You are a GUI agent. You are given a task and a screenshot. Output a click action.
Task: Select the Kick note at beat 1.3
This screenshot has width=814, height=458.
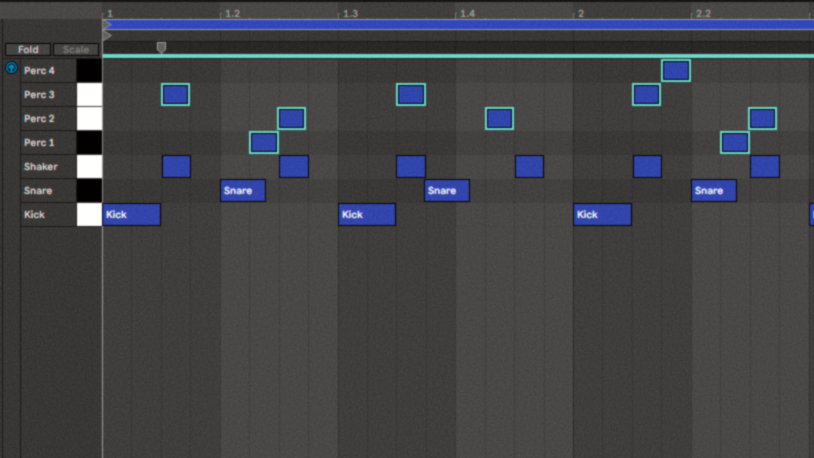367,214
